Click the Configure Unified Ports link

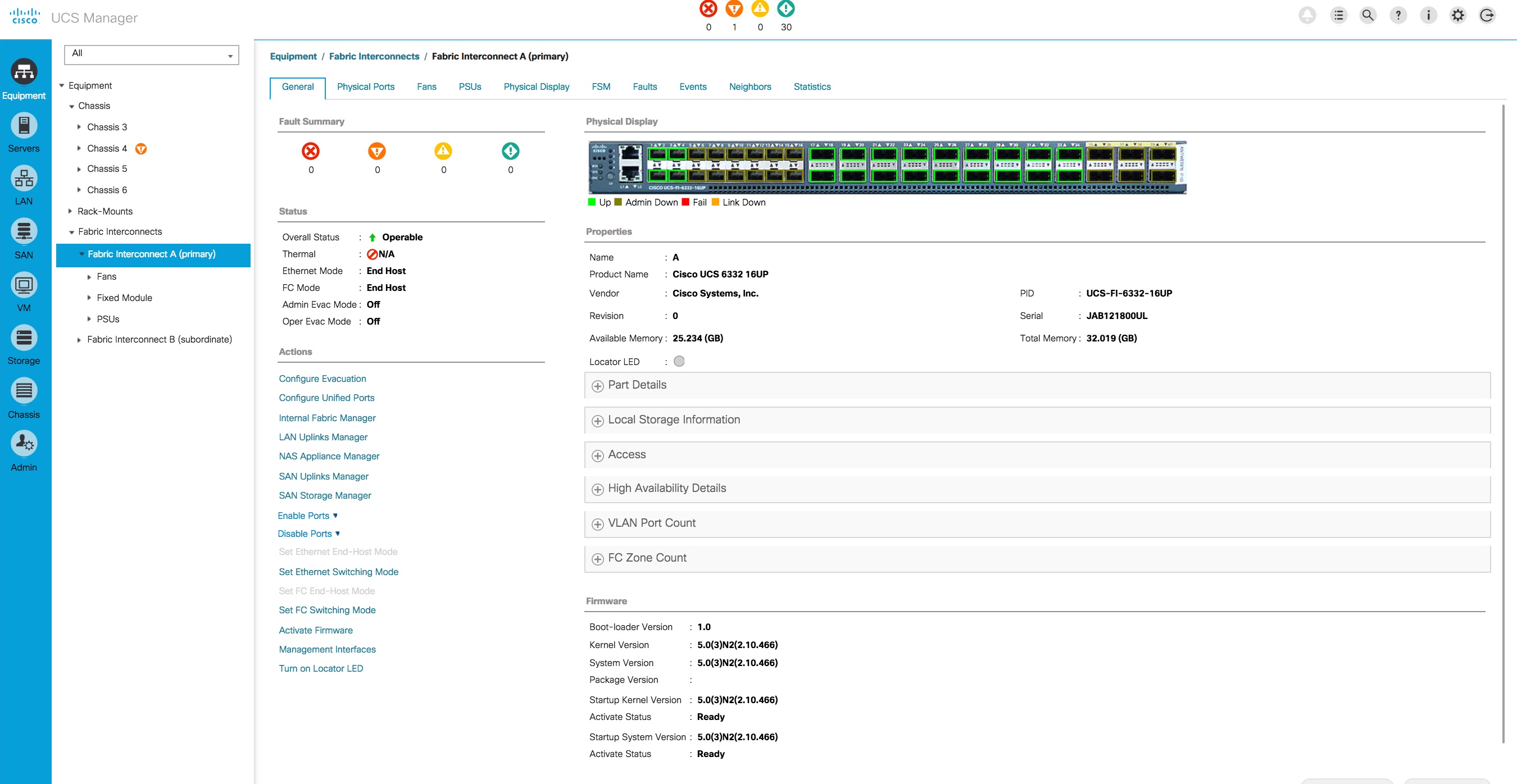(x=326, y=398)
